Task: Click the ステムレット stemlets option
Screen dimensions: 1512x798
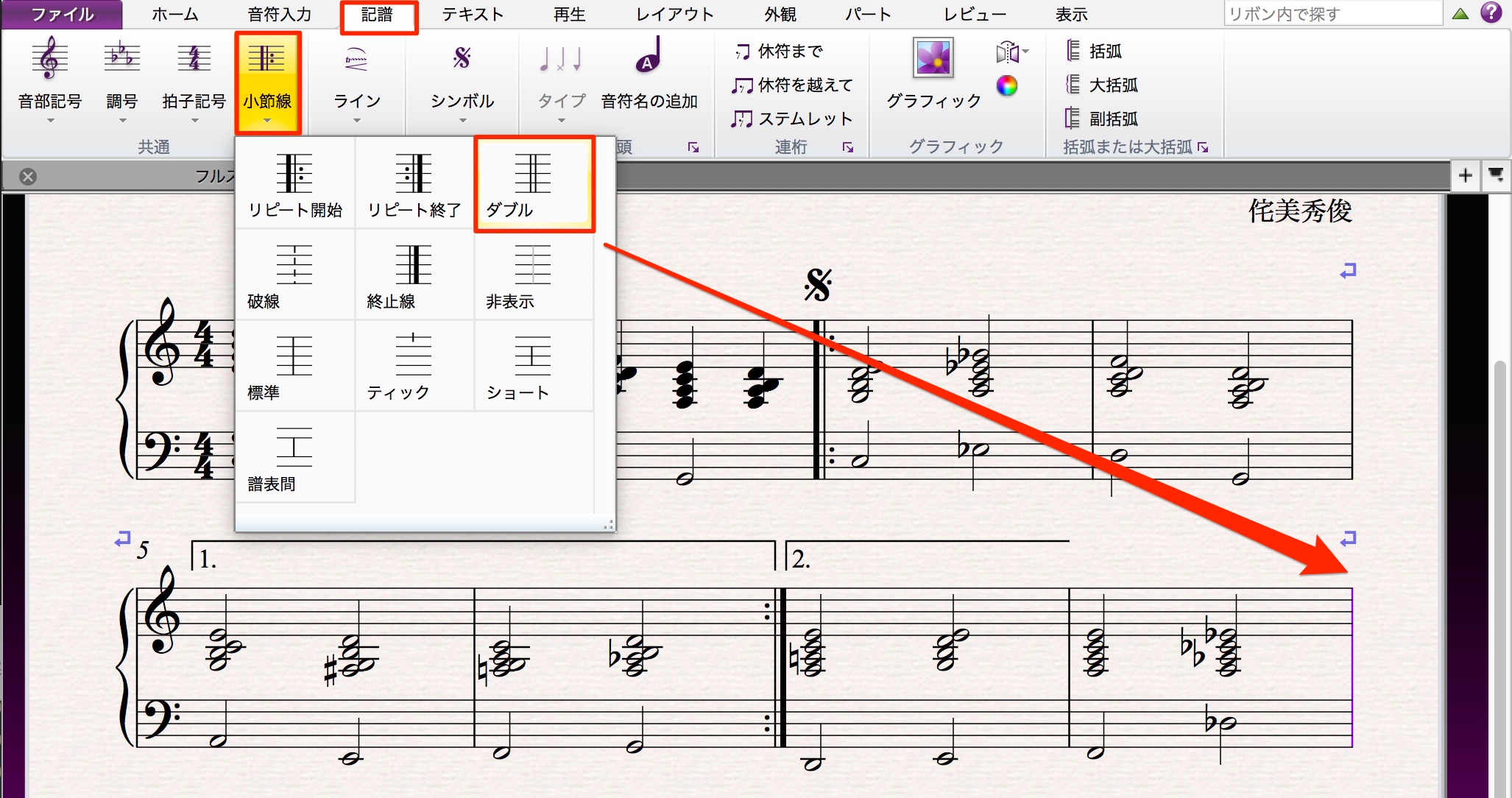Action: click(x=792, y=119)
